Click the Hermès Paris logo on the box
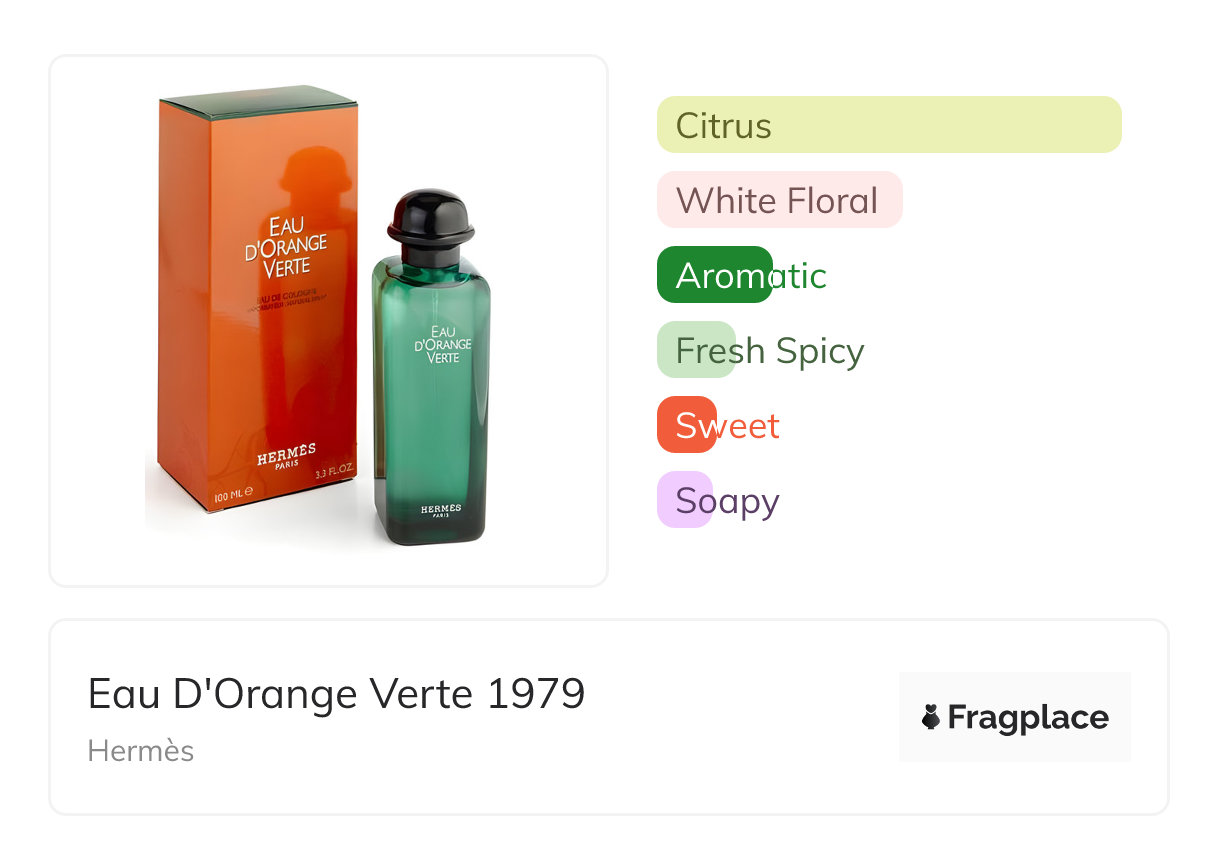This screenshot has height=864, width=1218. pyautogui.click(x=286, y=457)
